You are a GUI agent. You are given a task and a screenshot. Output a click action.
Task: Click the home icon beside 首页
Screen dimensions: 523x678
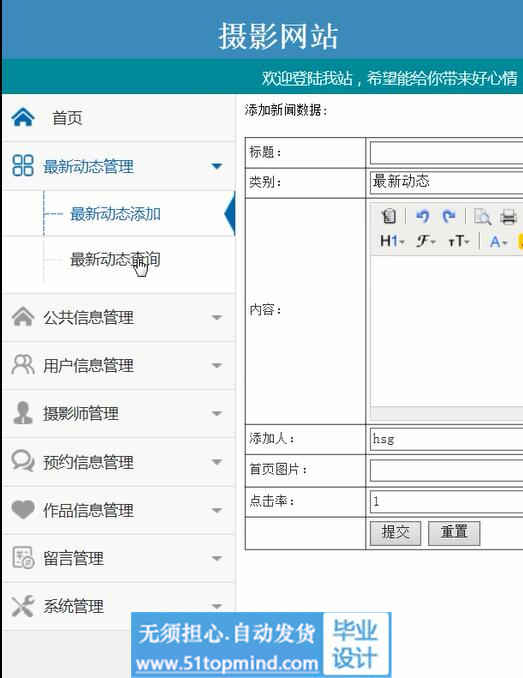point(23,117)
